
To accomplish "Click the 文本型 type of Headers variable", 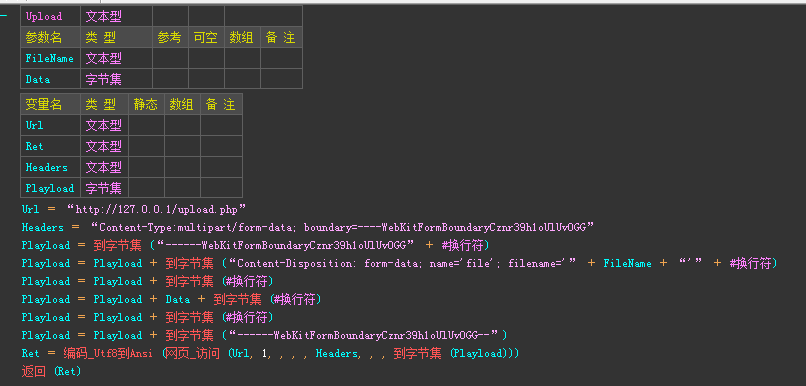I will point(104,167).
